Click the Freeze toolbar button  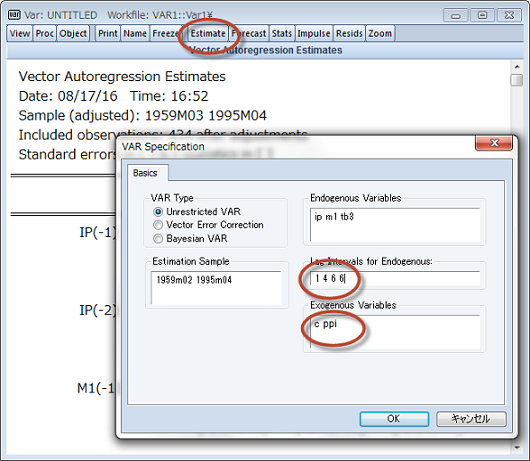click(165, 33)
